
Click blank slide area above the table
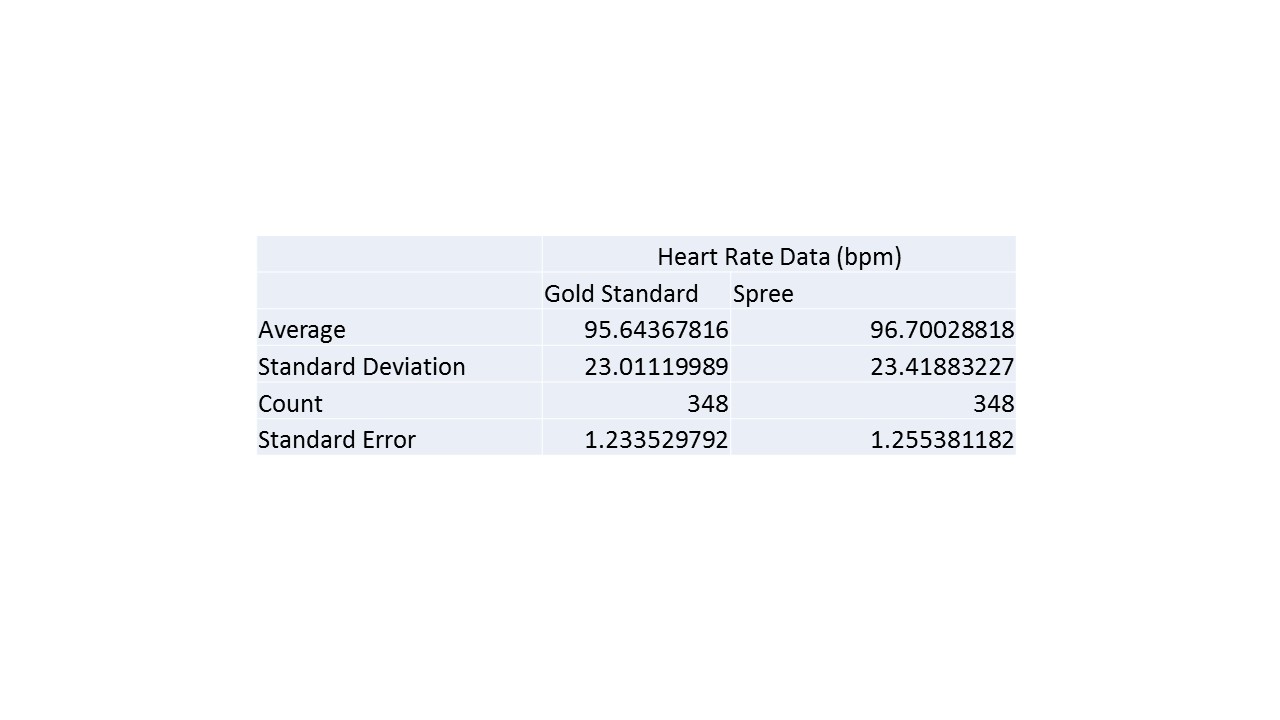pos(640,120)
